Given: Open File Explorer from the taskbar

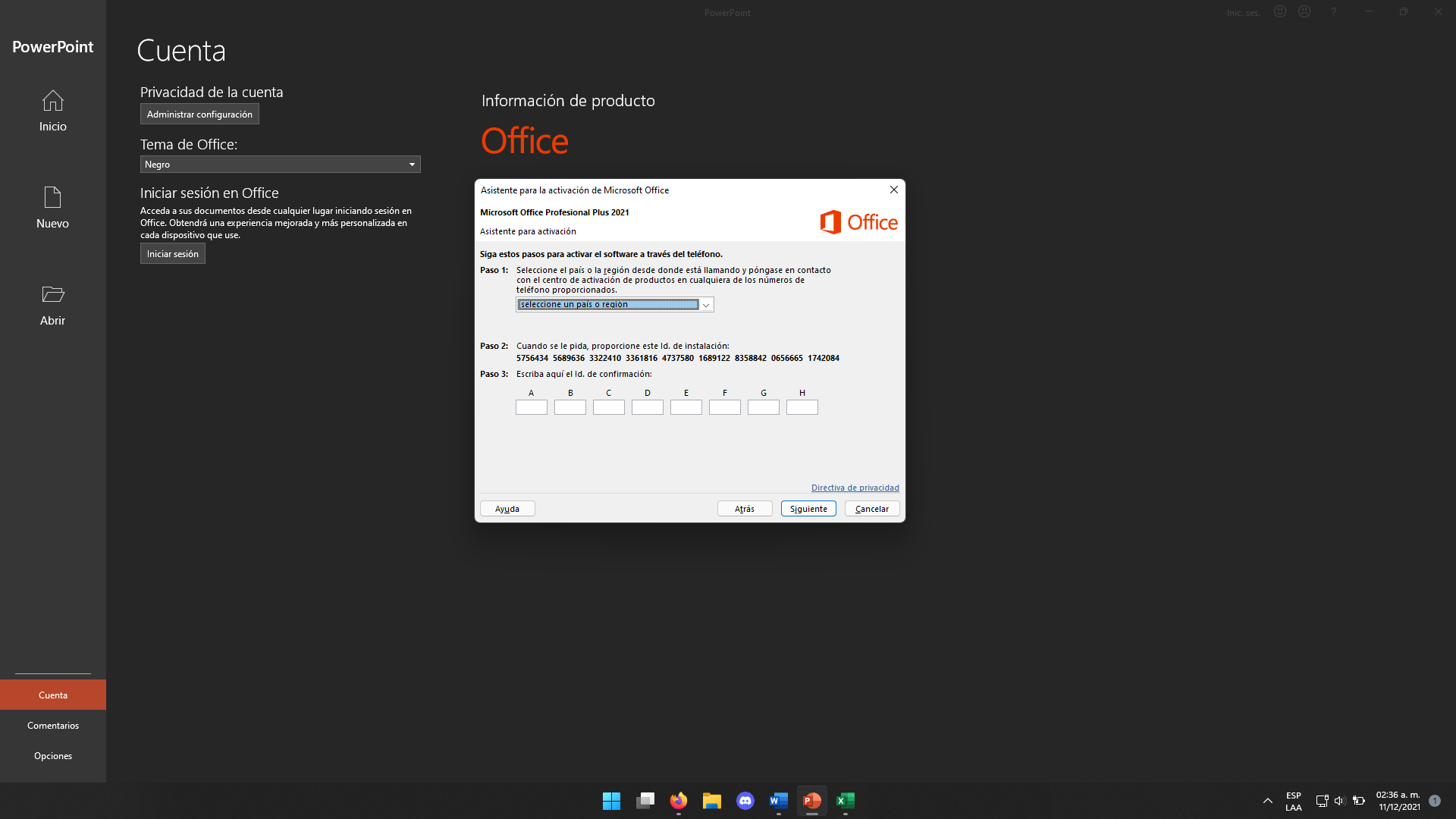Looking at the screenshot, I should (x=712, y=800).
